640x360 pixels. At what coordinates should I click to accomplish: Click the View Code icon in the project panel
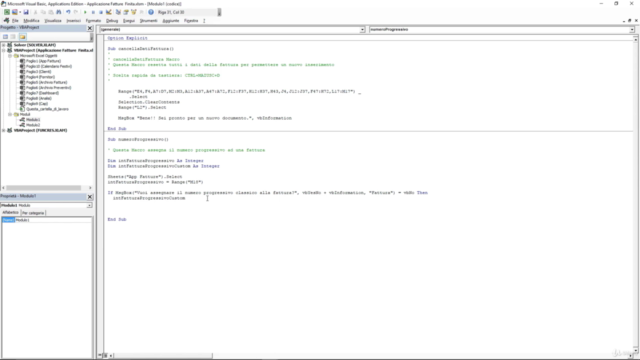coord(5,37)
